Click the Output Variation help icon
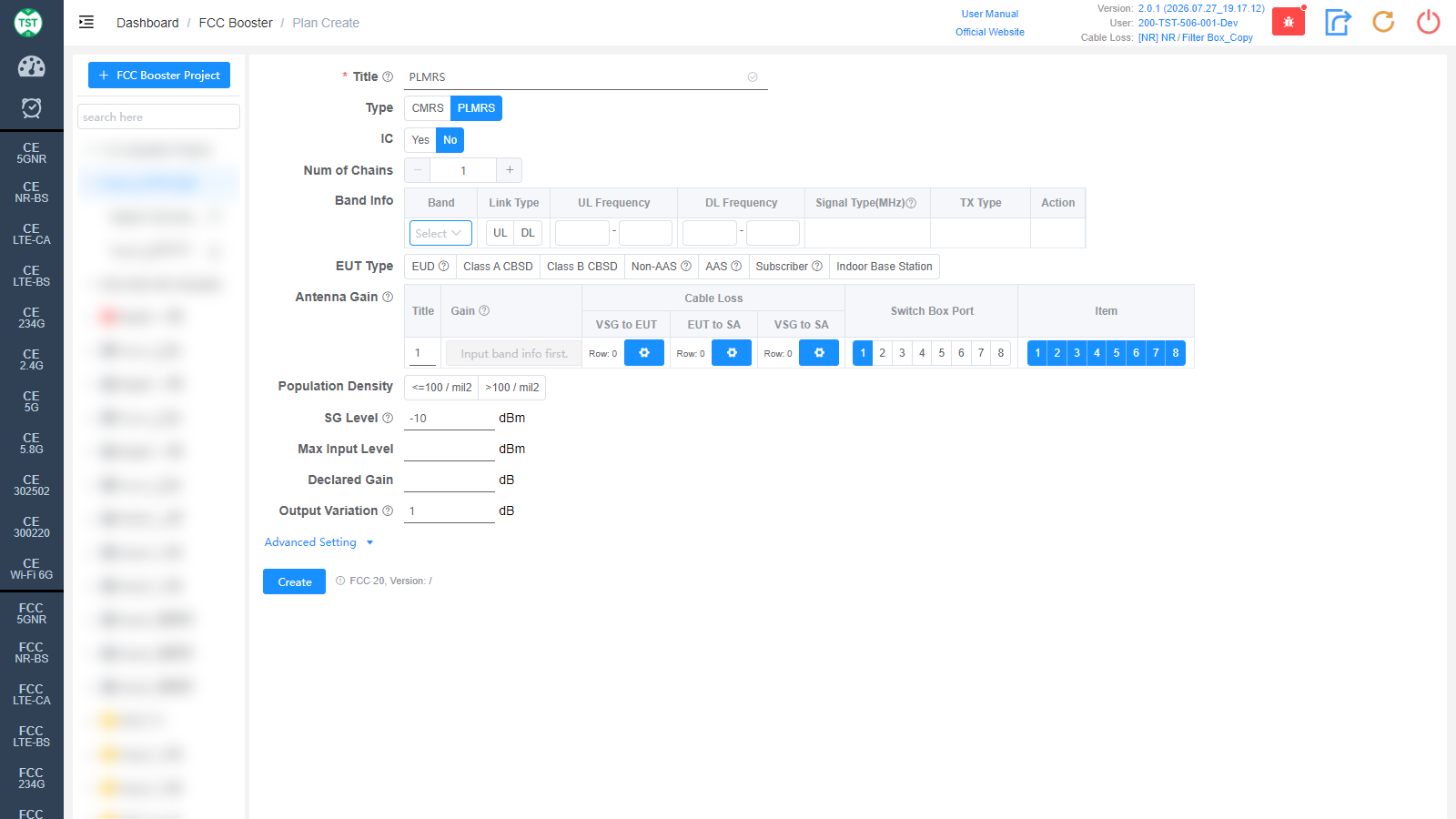This screenshot has height=819, width=1456. (388, 511)
